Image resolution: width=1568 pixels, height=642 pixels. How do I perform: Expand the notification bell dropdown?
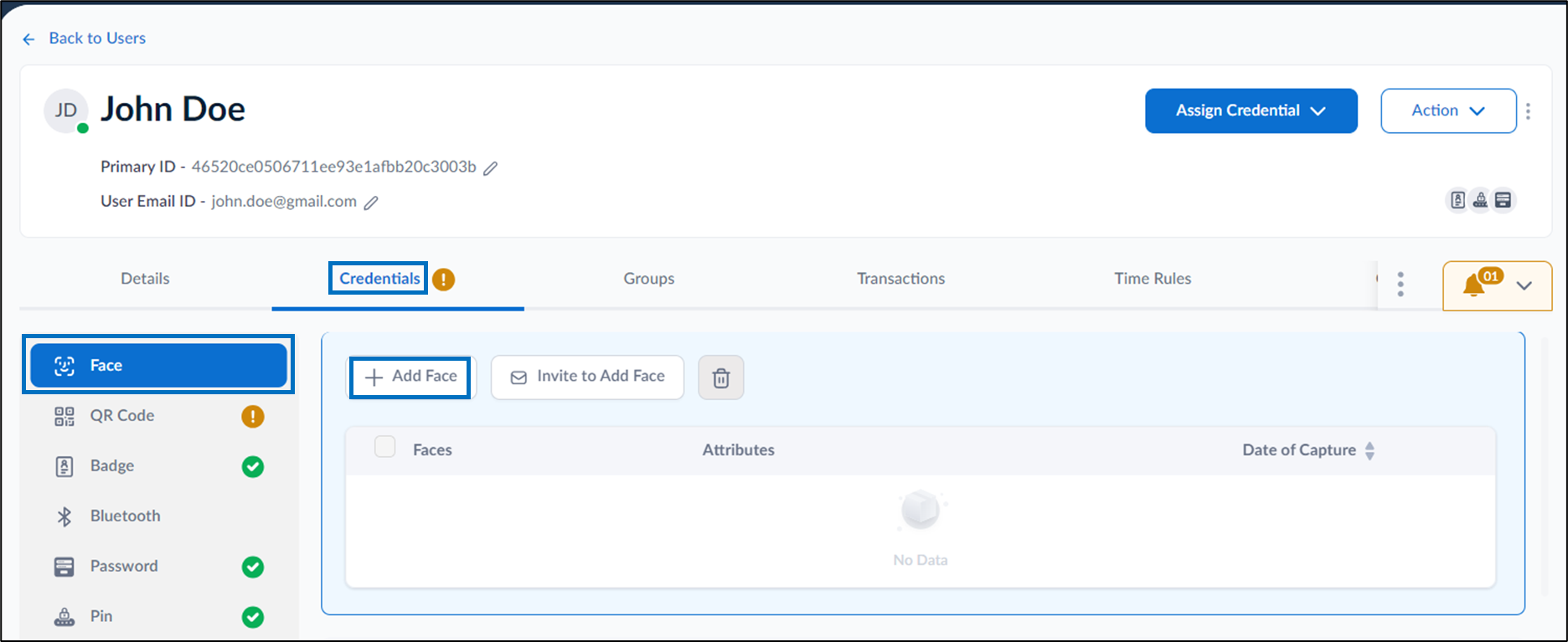click(1497, 285)
